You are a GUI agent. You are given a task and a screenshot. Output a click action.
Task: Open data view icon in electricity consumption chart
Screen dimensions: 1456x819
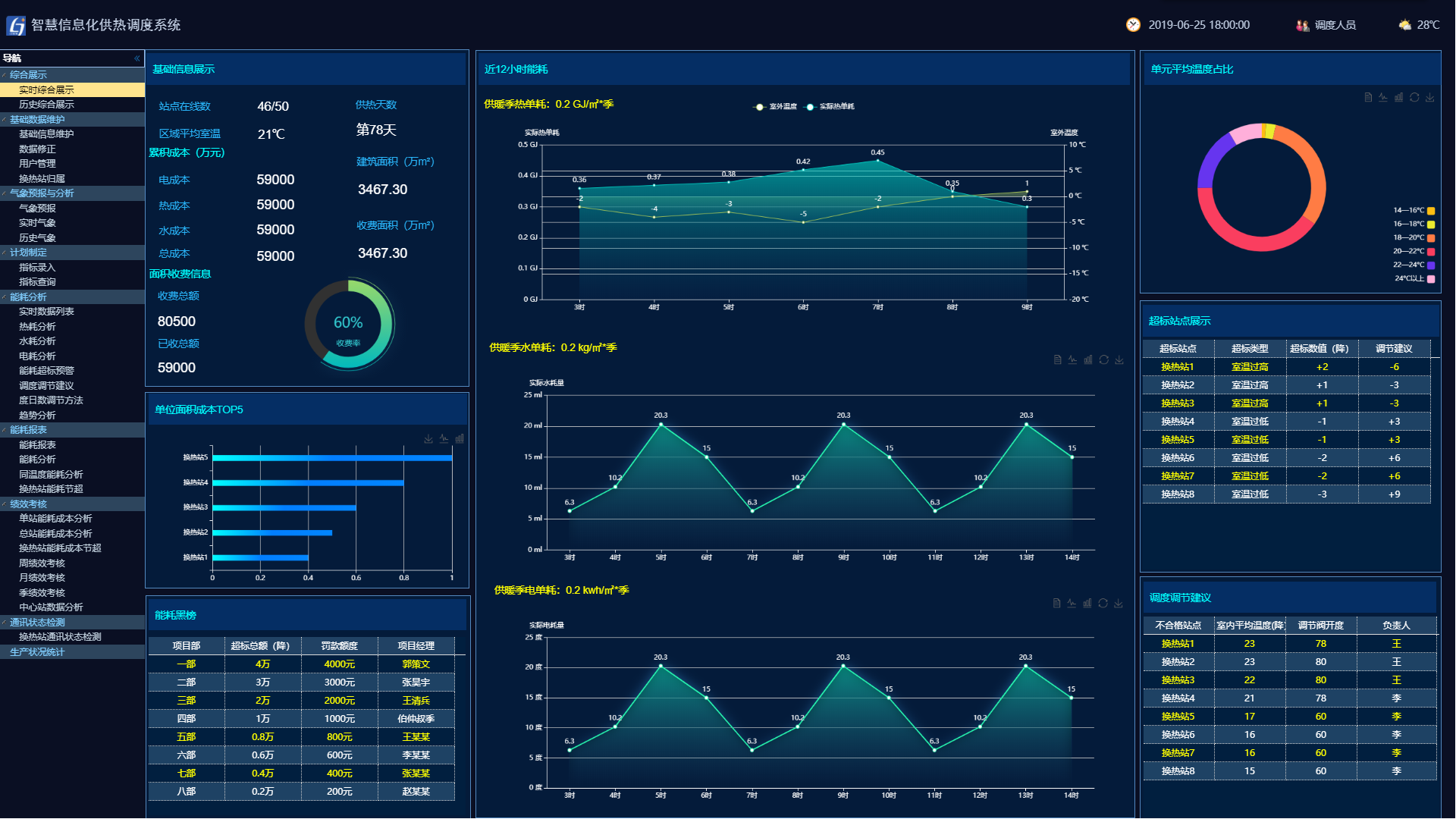coord(1056,604)
